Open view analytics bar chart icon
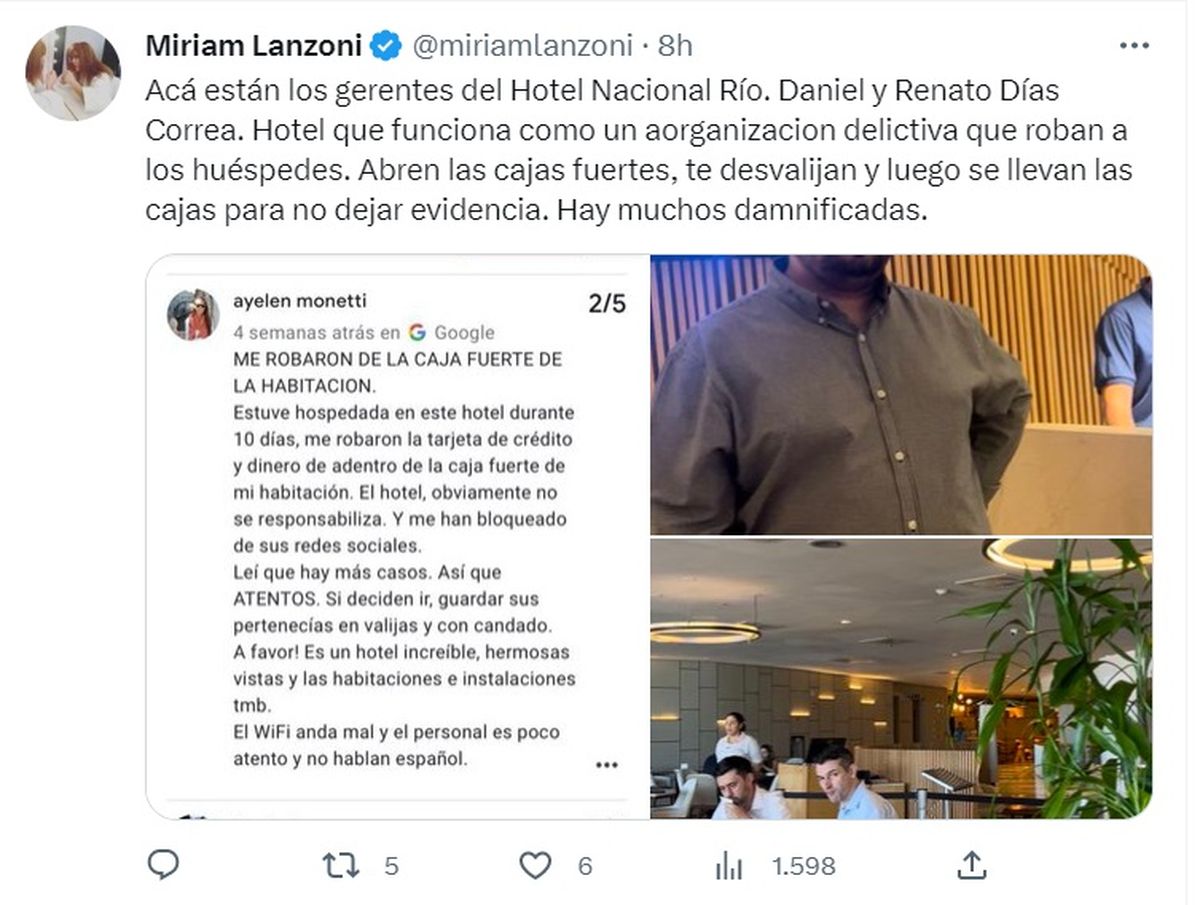This screenshot has width=1200, height=905. [729, 865]
